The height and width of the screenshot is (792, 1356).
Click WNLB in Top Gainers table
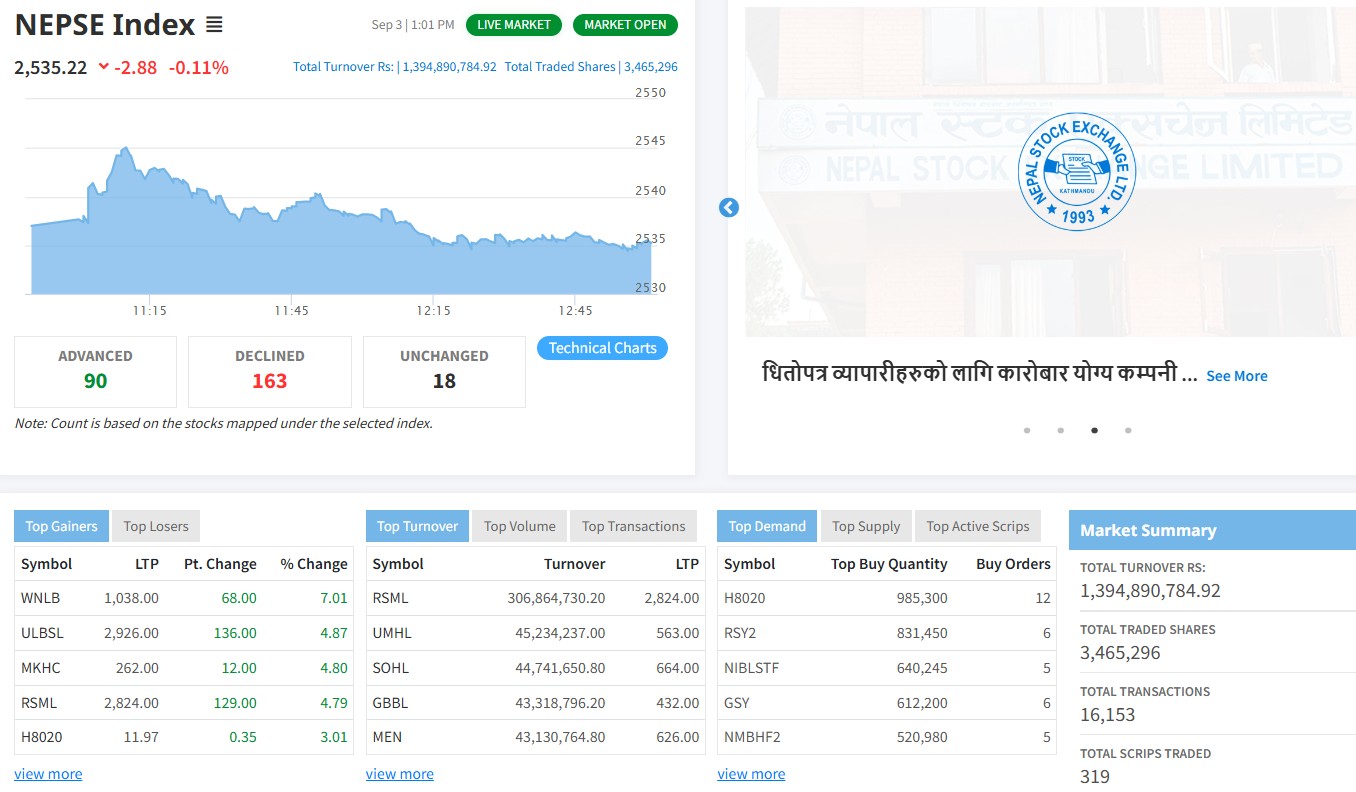41,598
